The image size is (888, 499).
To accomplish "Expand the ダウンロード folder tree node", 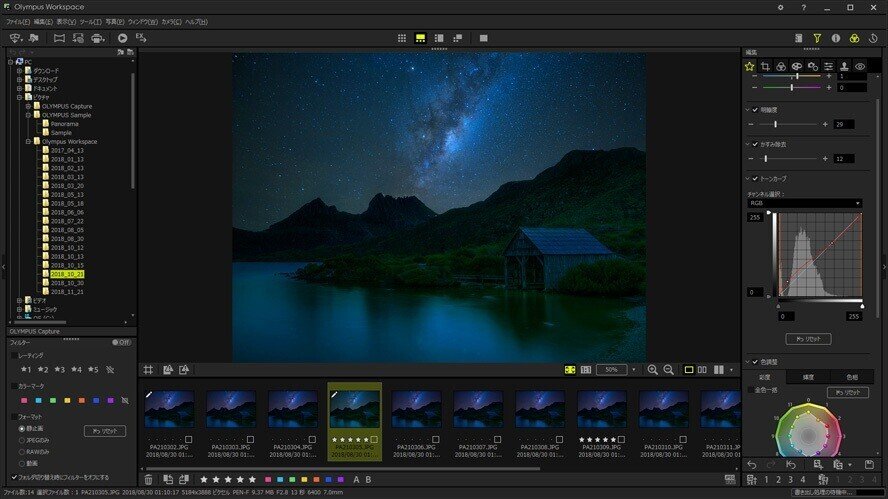I will click(19, 71).
